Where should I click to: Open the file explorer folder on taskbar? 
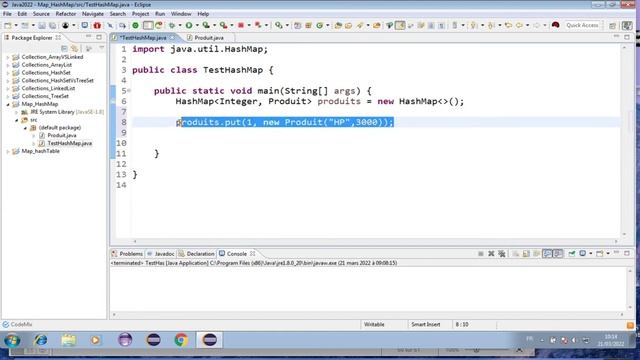point(69,340)
